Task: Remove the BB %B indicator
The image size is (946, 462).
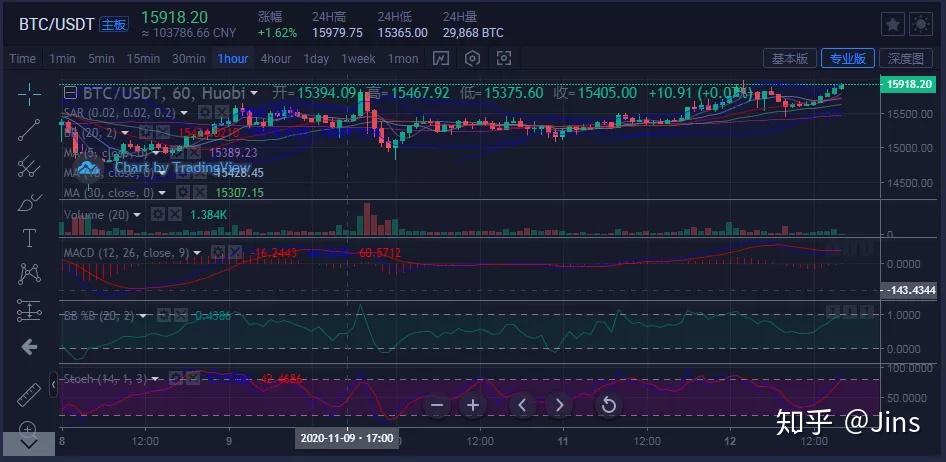Action: pos(180,315)
